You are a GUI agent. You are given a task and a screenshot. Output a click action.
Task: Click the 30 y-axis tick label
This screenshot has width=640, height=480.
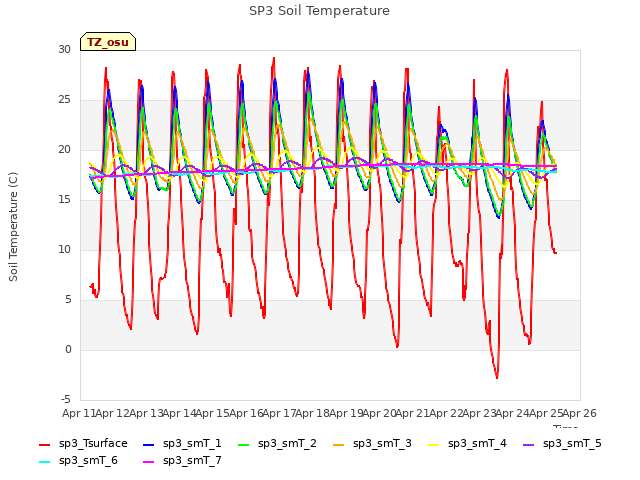[x=64, y=49]
